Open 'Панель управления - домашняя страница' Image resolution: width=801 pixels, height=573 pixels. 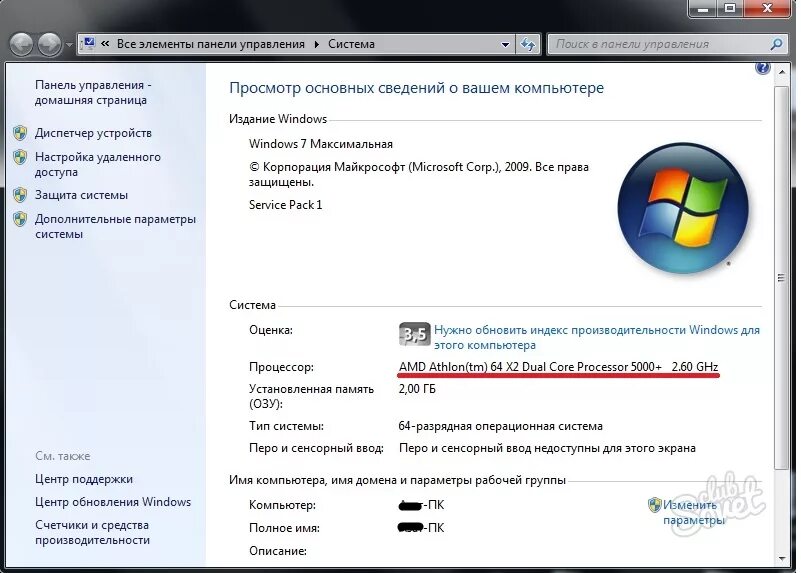(x=93, y=92)
